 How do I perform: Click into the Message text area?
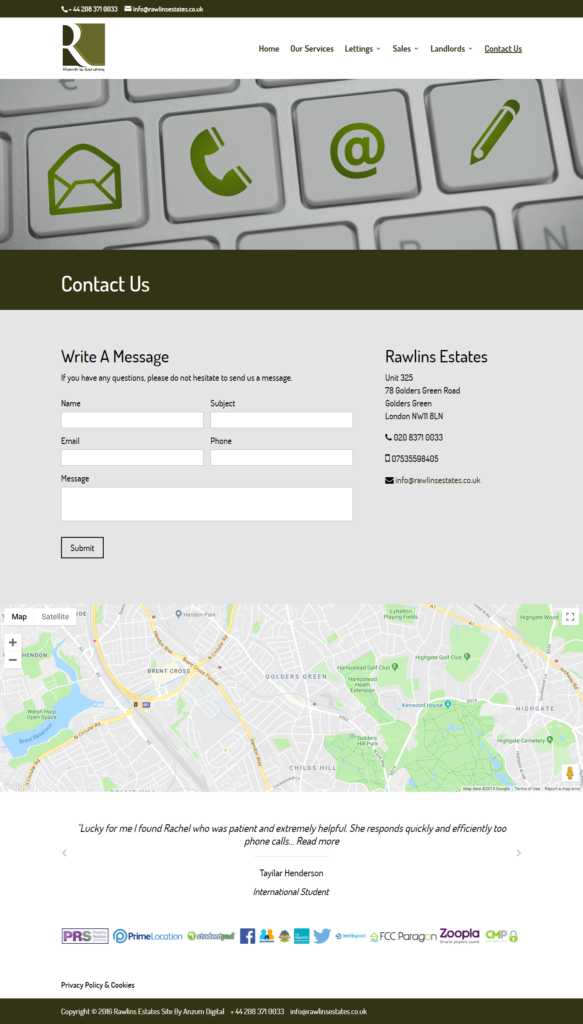(x=206, y=504)
